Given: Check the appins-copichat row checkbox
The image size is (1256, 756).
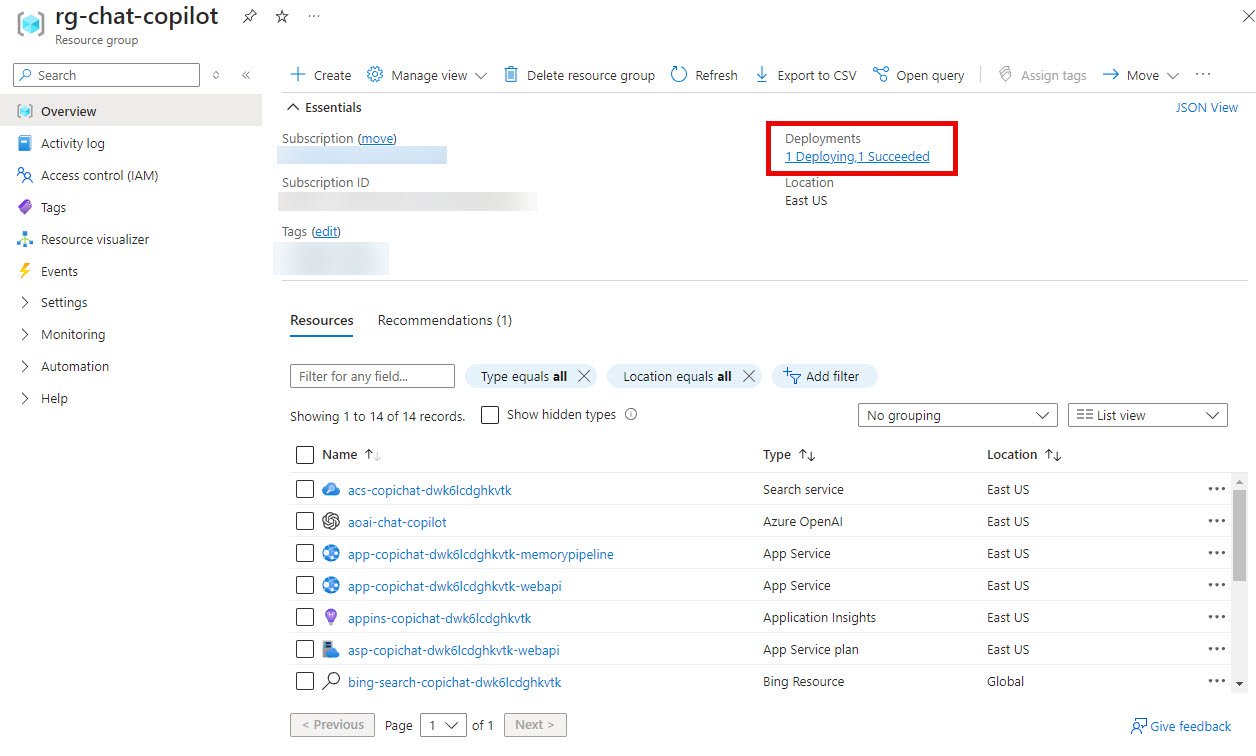Looking at the screenshot, I should click(305, 617).
